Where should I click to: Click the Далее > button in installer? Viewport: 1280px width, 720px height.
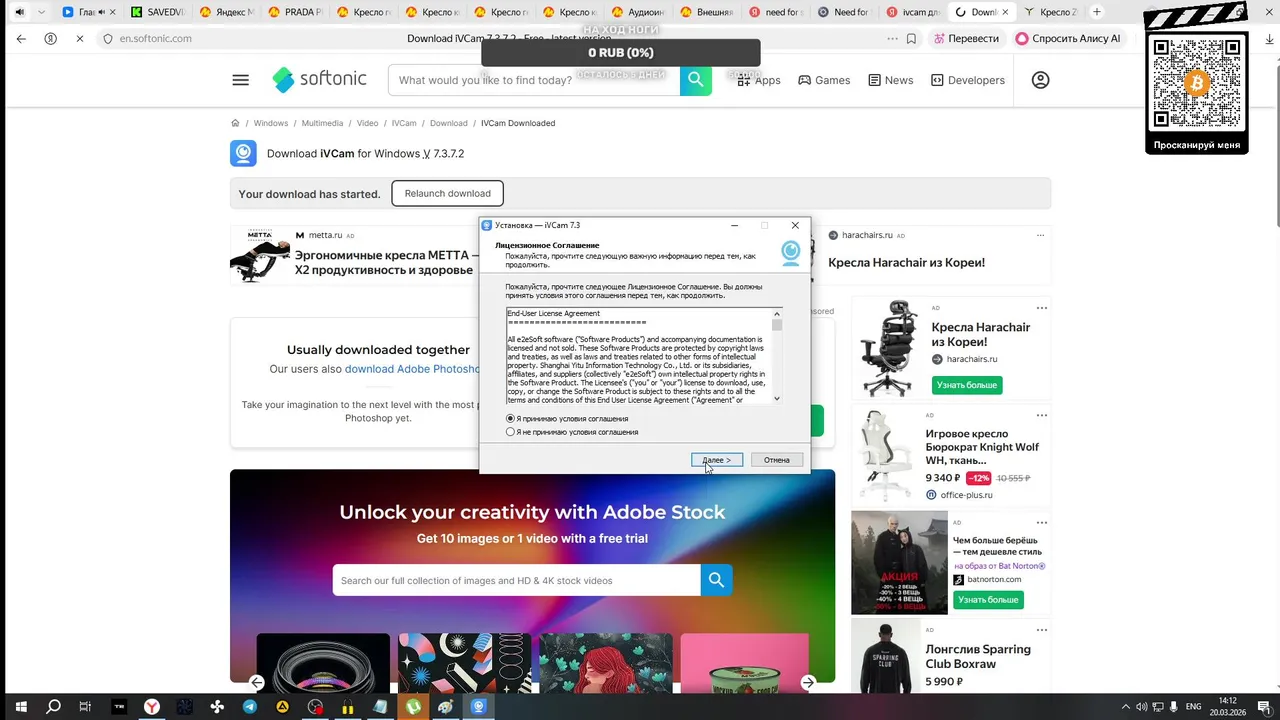click(x=717, y=460)
